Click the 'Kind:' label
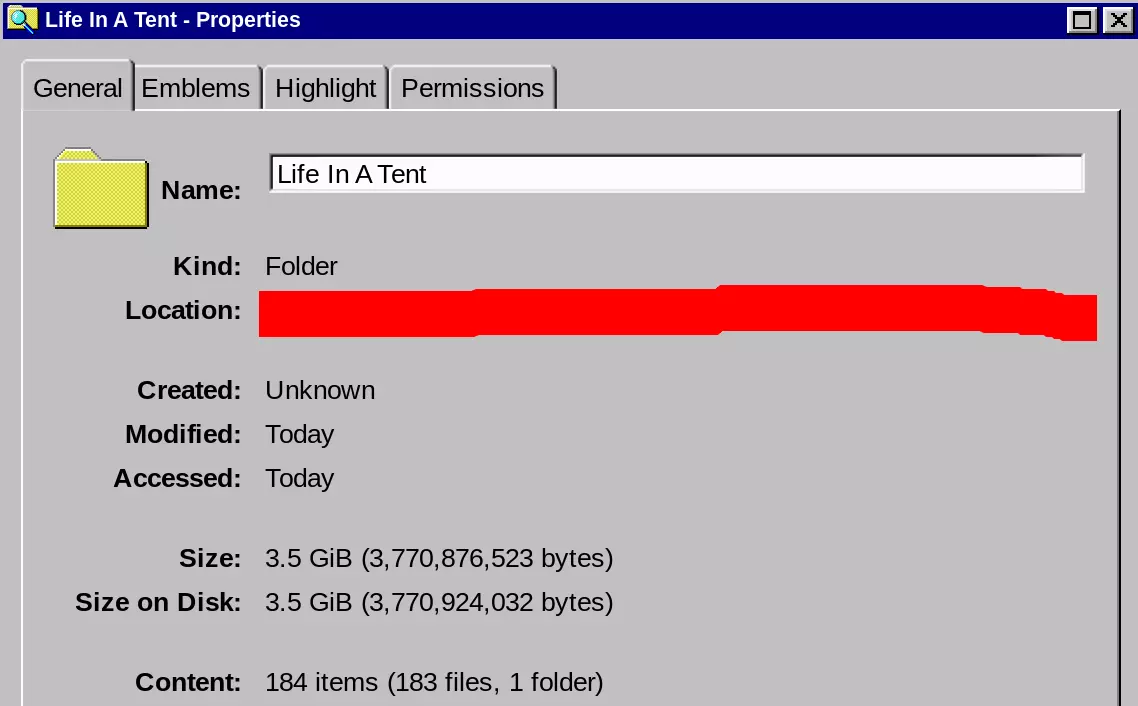 207,266
